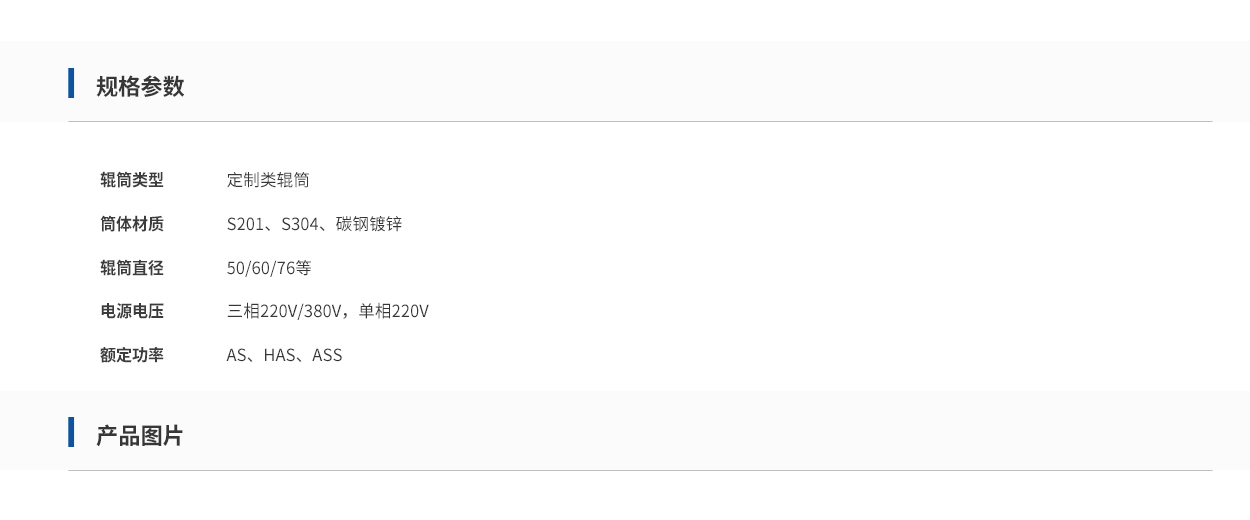Screen dimensions: 1250x520
Task: Select the 辊筒类型 label
Action: pos(131,180)
